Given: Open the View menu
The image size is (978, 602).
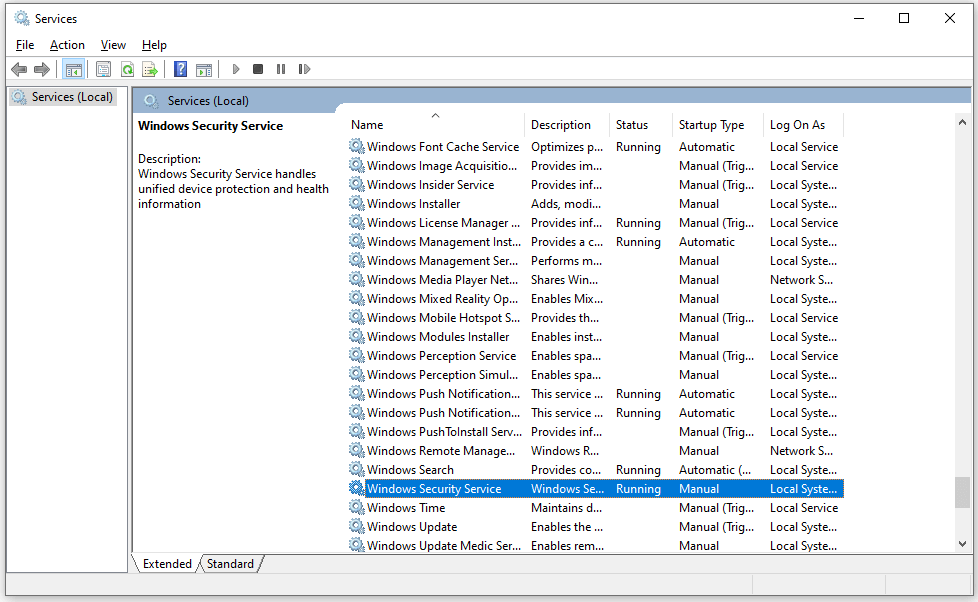Looking at the screenshot, I should click(x=113, y=45).
